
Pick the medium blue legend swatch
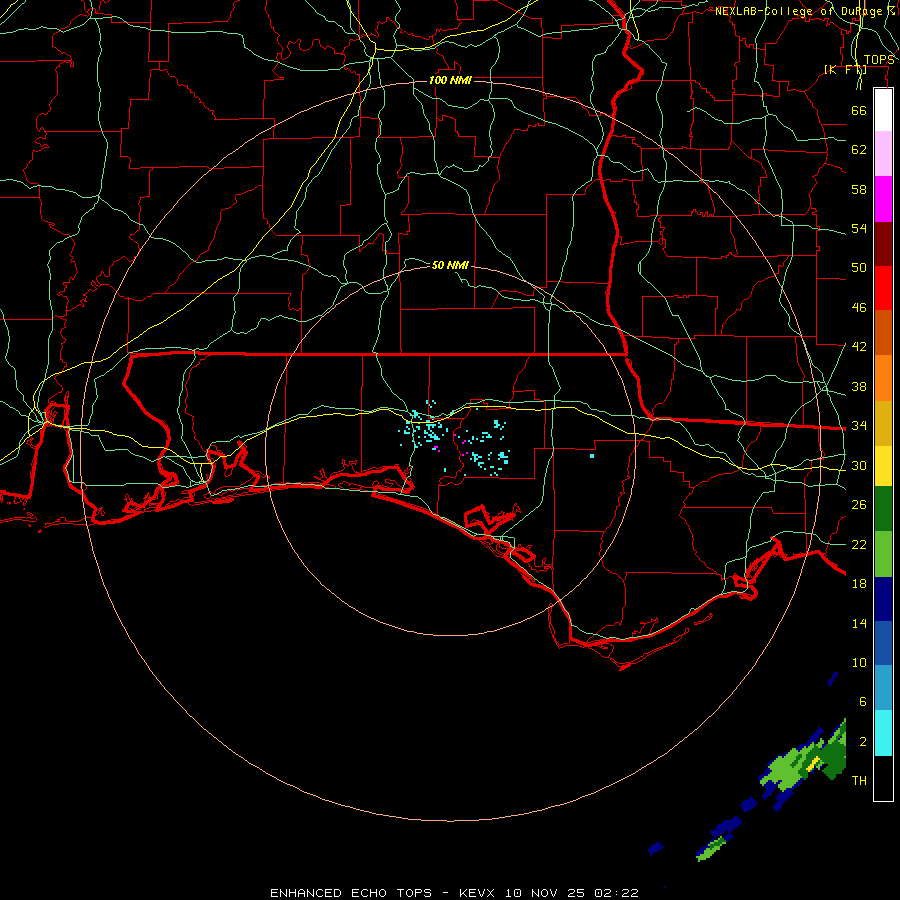pyautogui.click(x=883, y=643)
